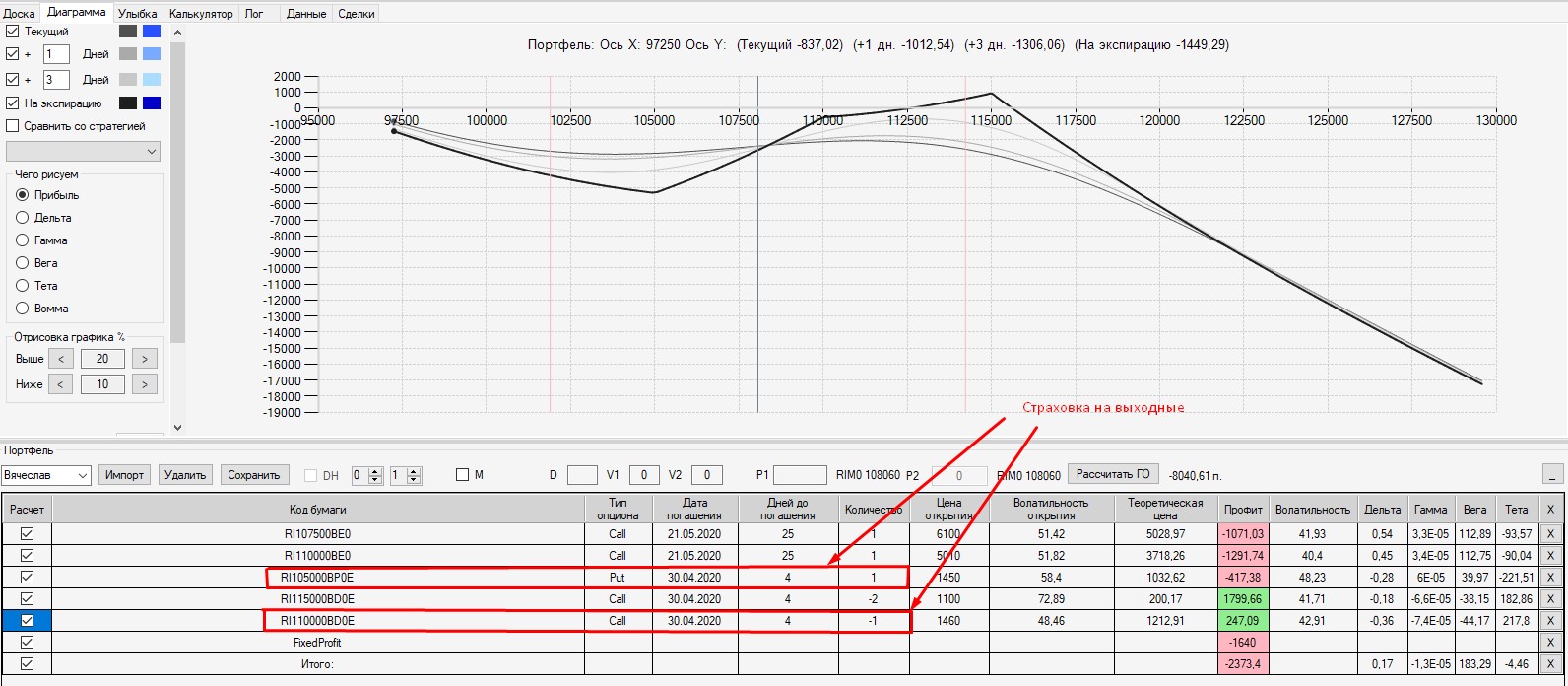The width and height of the screenshot is (1568, 686).
Task: Click the Ниже value field showing 10
Action: click(x=102, y=384)
